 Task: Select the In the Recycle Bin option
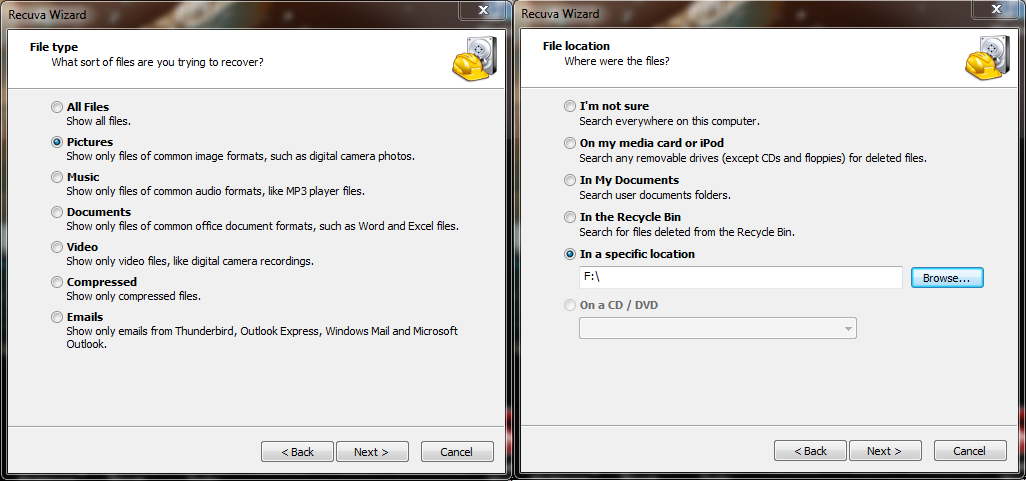pyautogui.click(x=571, y=217)
